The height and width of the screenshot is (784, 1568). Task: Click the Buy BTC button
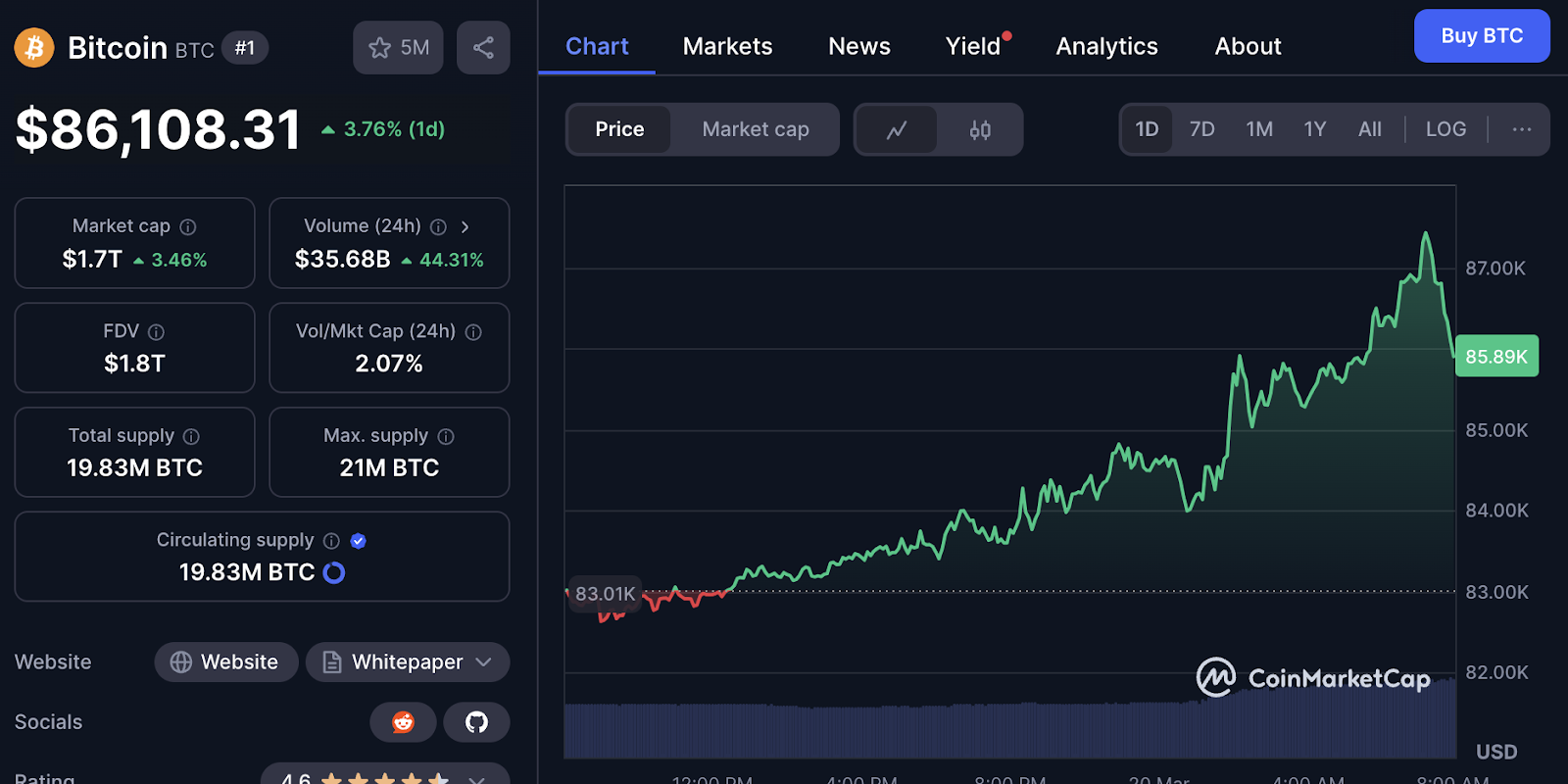1481,36
